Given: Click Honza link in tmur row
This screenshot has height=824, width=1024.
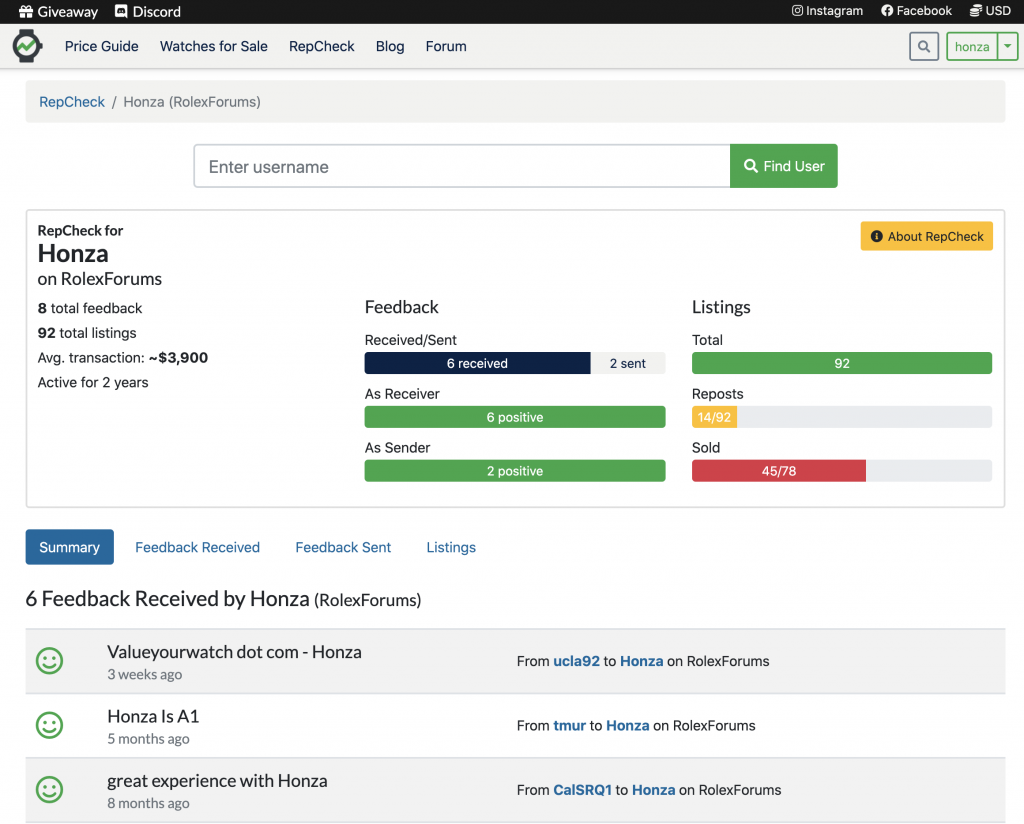Looking at the screenshot, I should [x=628, y=725].
